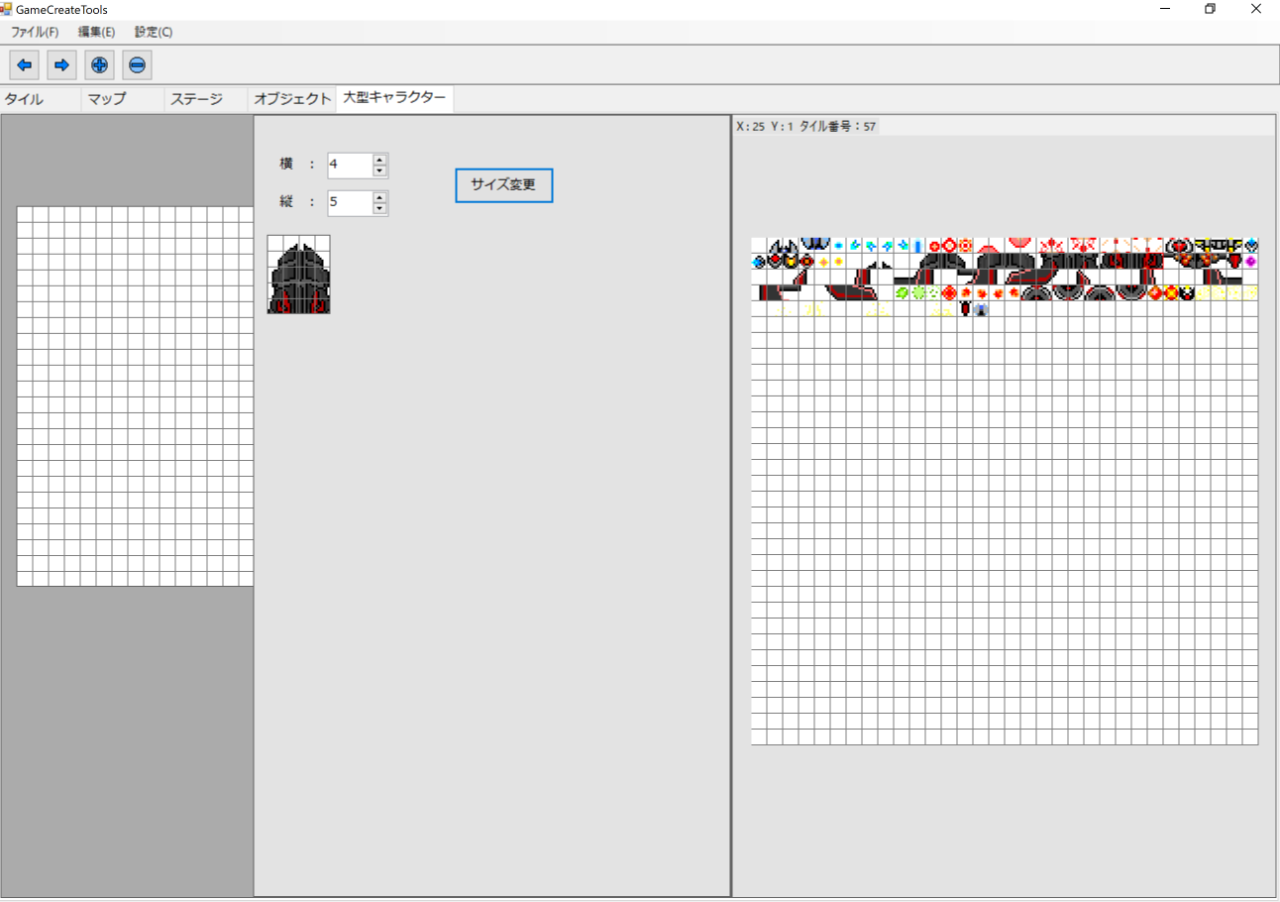This screenshot has height=902, width=1280.
Task: Increase the 縦 value with up arrow
Action: (380, 197)
